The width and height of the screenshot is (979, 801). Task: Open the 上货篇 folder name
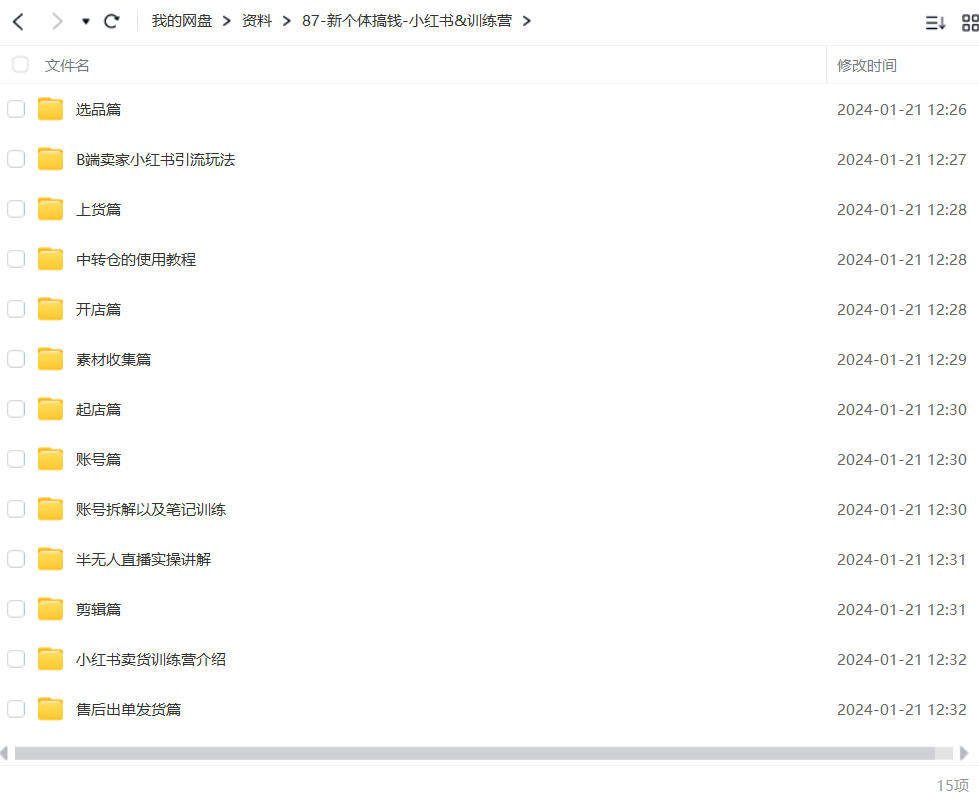[98, 210]
